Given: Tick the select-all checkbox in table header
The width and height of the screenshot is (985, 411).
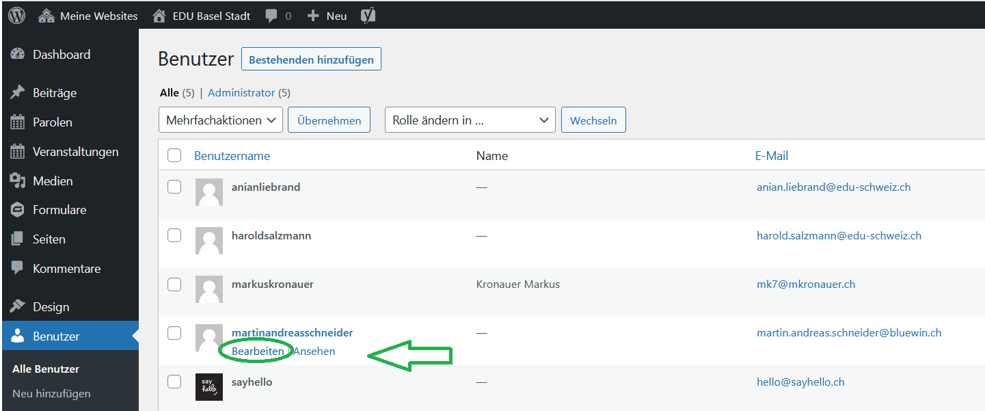Looking at the screenshot, I should click(x=175, y=156).
